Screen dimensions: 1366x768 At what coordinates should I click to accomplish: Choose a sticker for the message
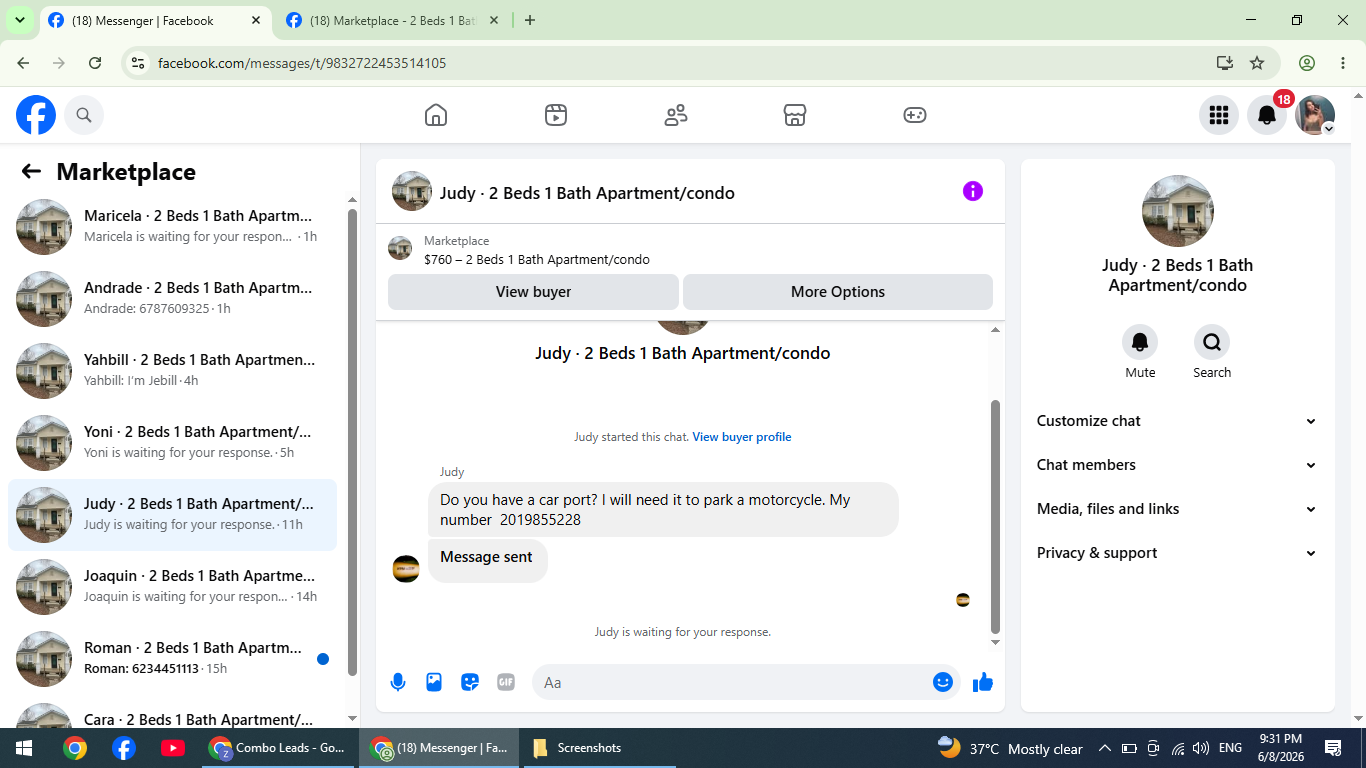click(x=470, y=682)
